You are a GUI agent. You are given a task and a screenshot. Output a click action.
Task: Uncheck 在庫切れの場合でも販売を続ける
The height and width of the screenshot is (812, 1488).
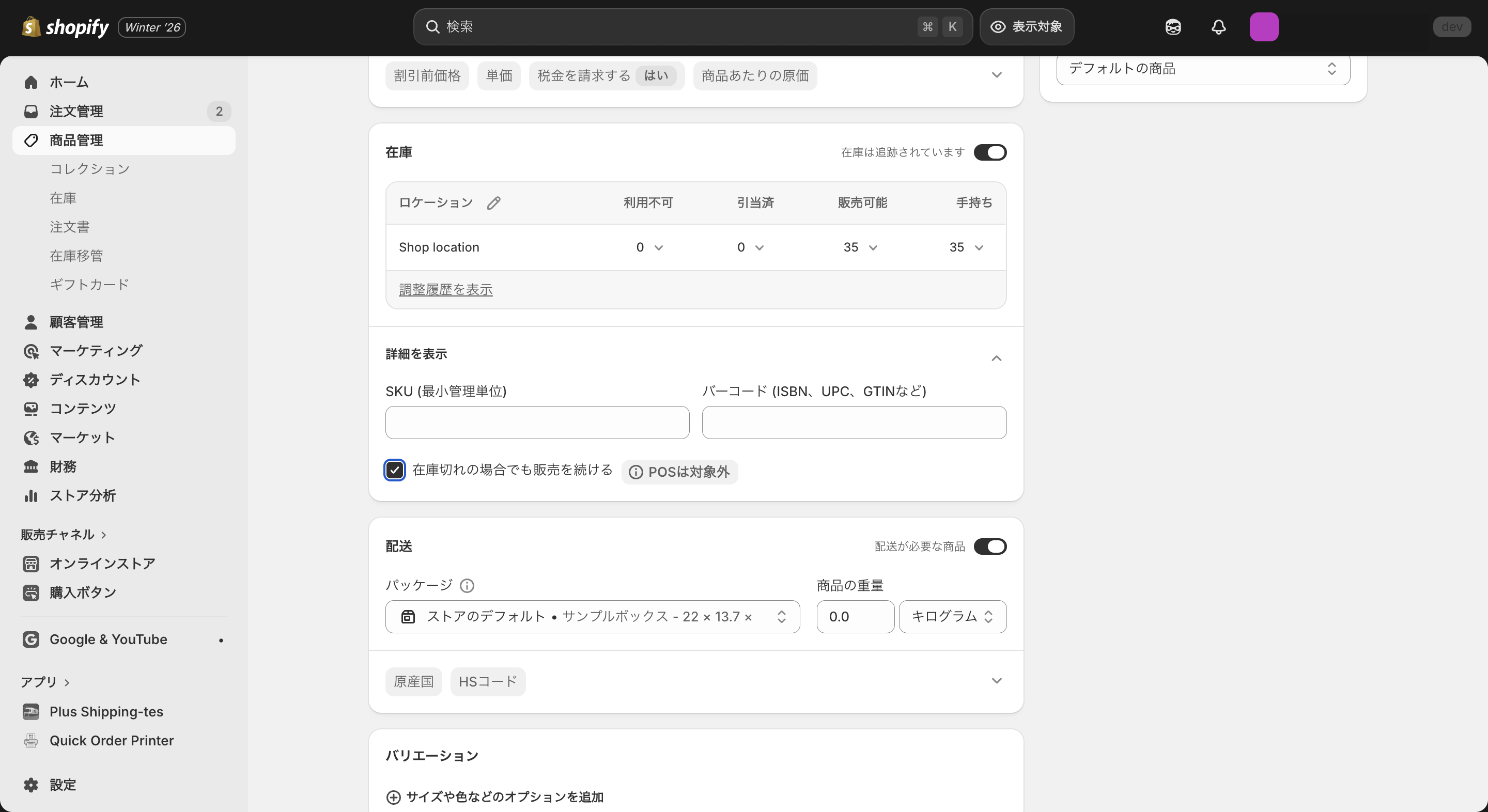click(395, 470)
